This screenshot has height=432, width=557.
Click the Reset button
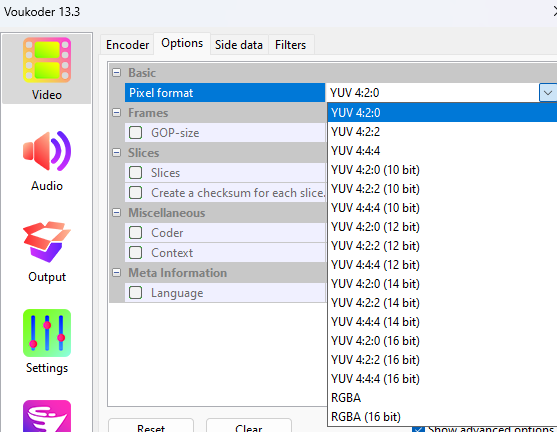point(151,426)
